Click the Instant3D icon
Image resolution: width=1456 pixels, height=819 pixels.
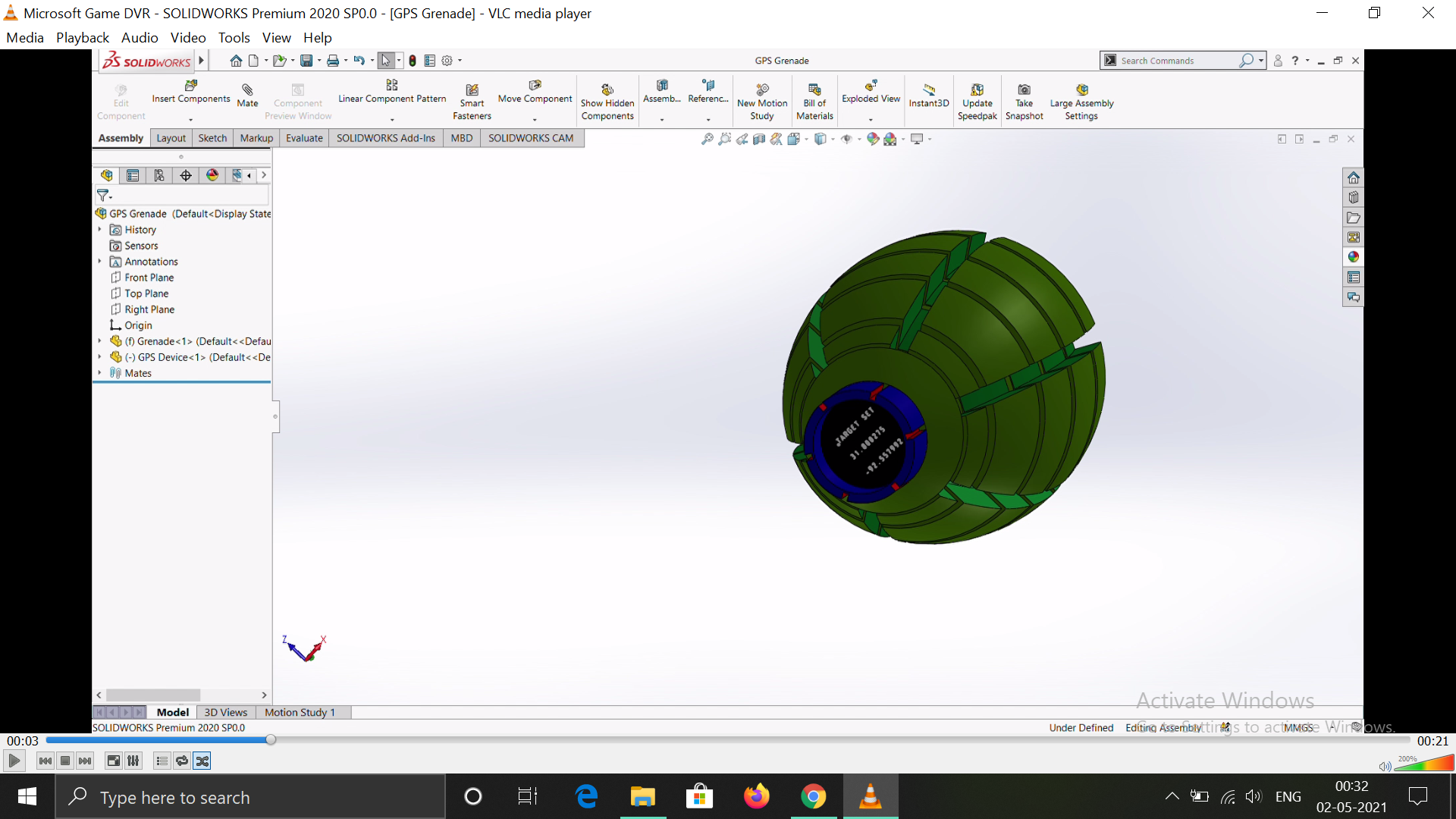928,90
